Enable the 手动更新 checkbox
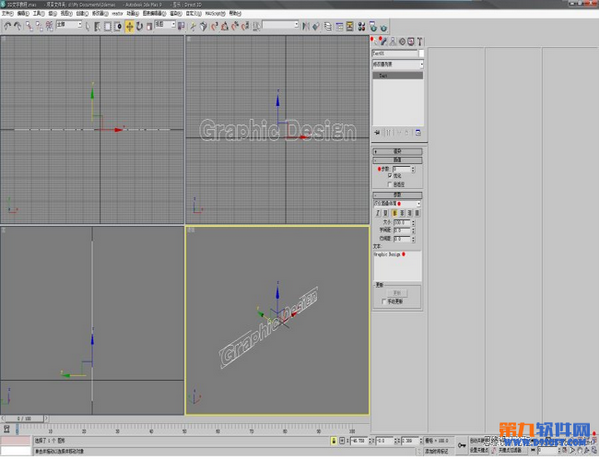The height and width of the screenshot is (460, 600). coord(384,302)
